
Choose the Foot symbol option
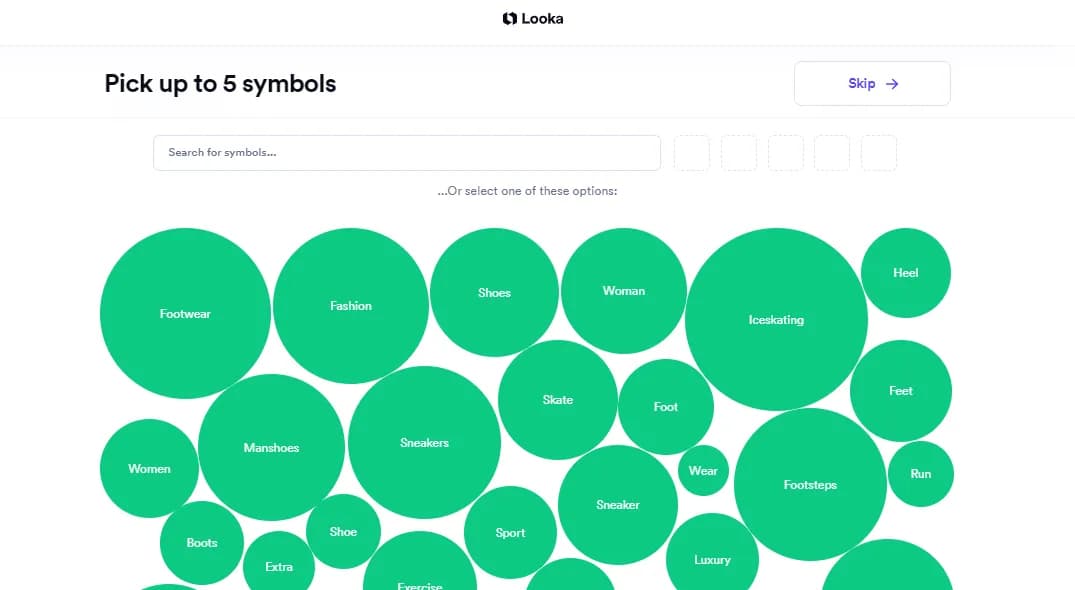tap(665, 406)
